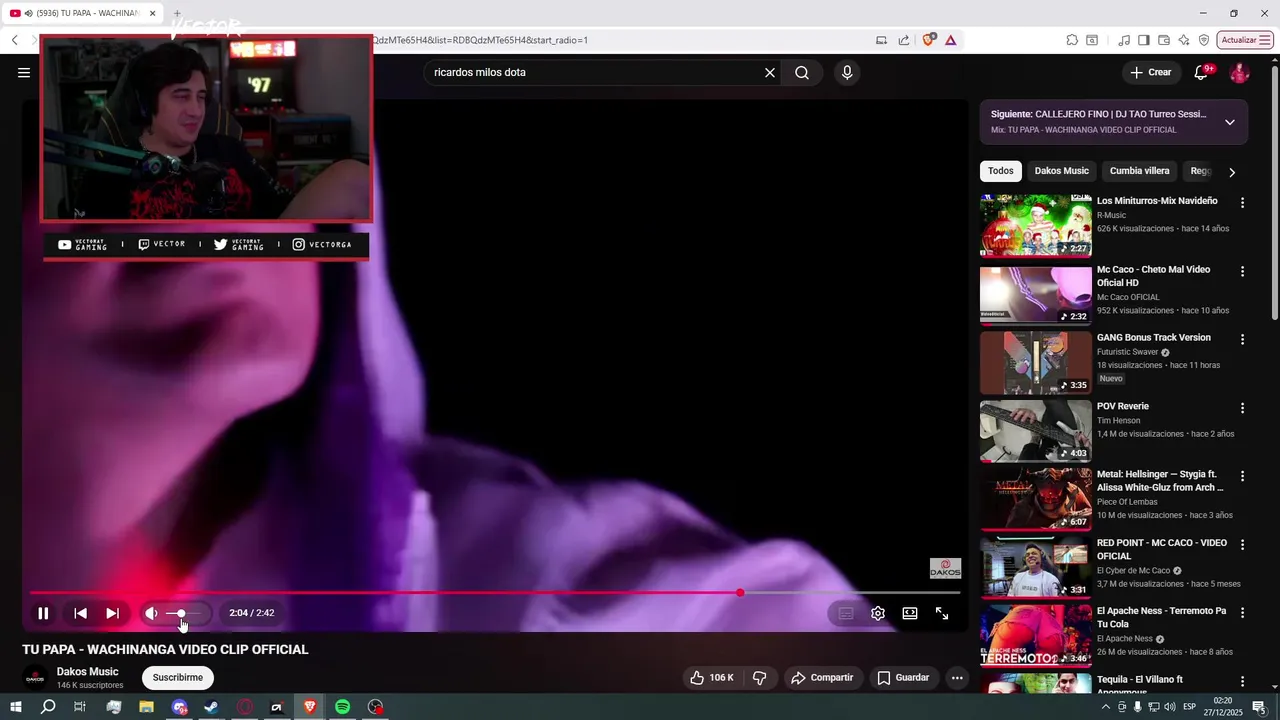Viewport: 1280px width, 720px height.
Task: Show more filter chips with arrow
Action: 1232,172
